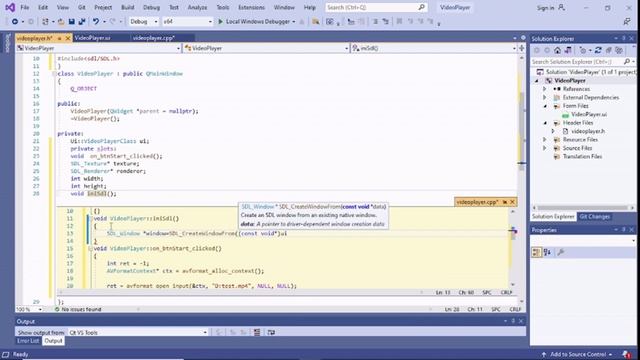Click the Collapse All icon in Solution Explorer
This screenshot has height=360, width=640.
click(x=609, y=51)
